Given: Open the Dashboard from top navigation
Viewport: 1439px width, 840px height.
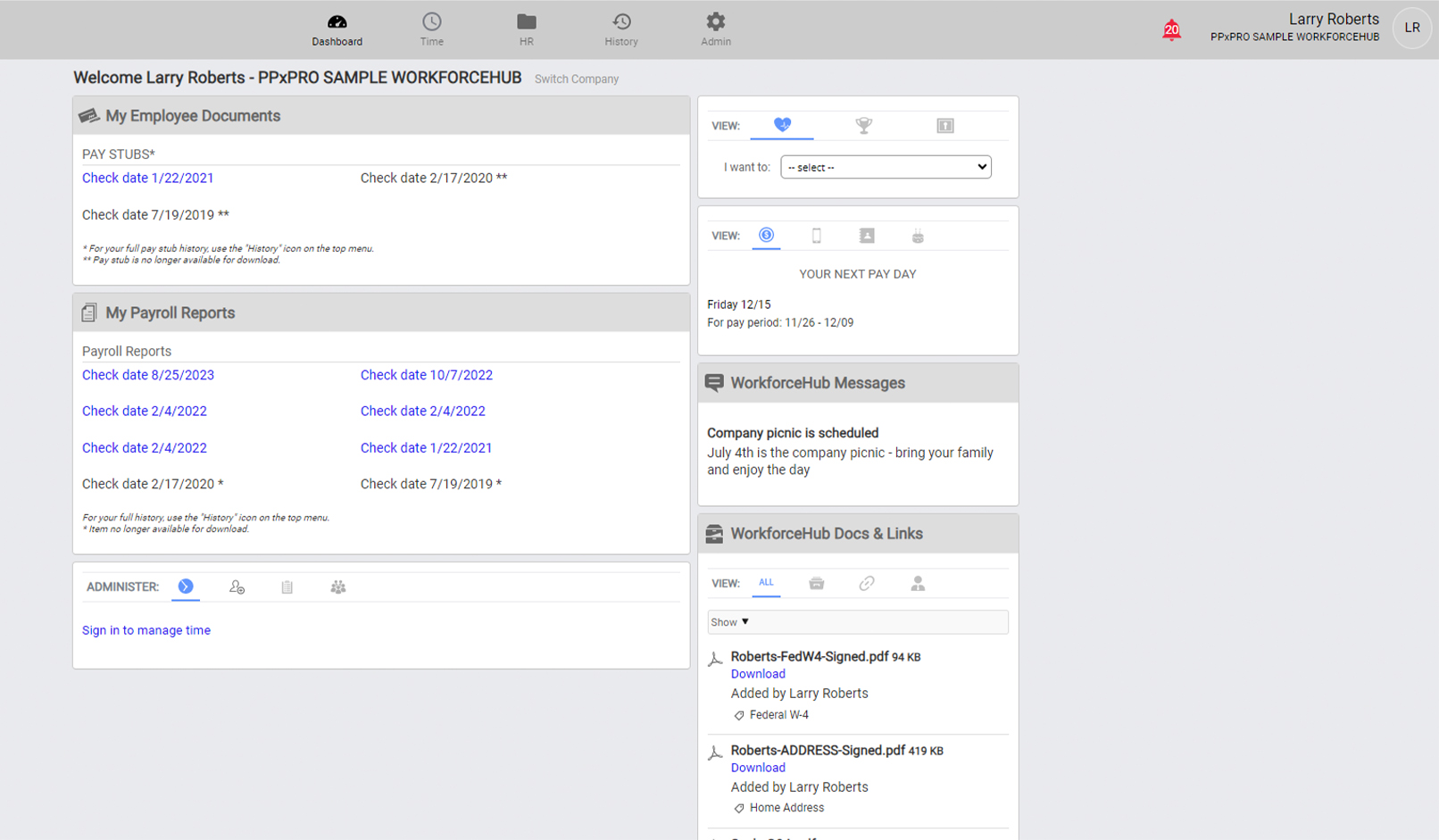Looking at the screenshot, I should coord(337,29).
